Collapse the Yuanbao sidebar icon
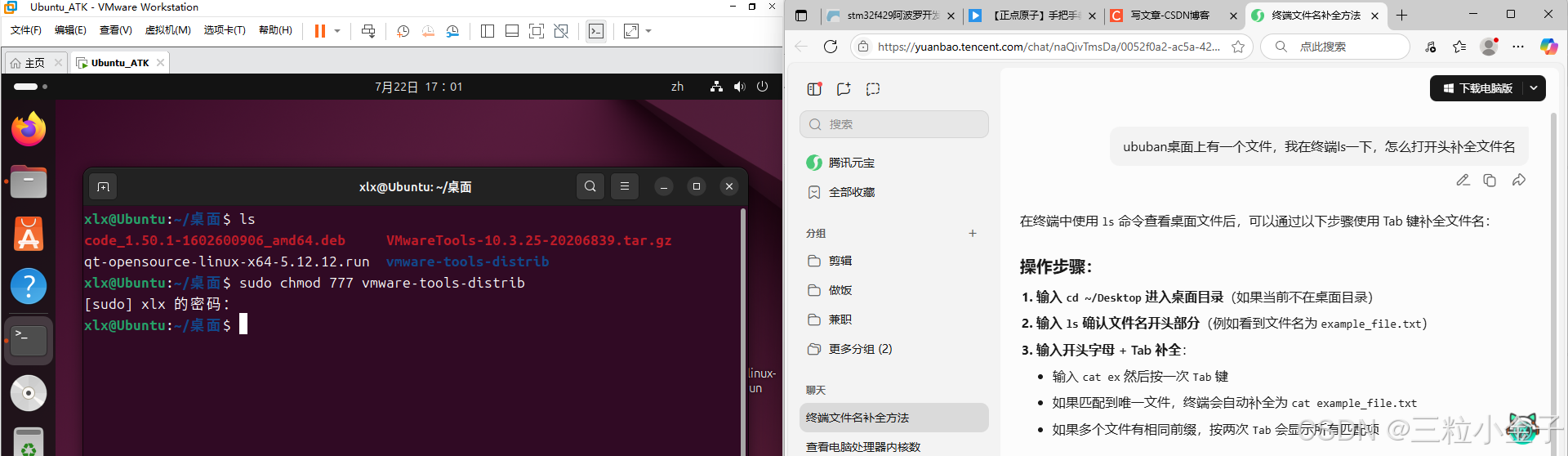 click(814, 89)
